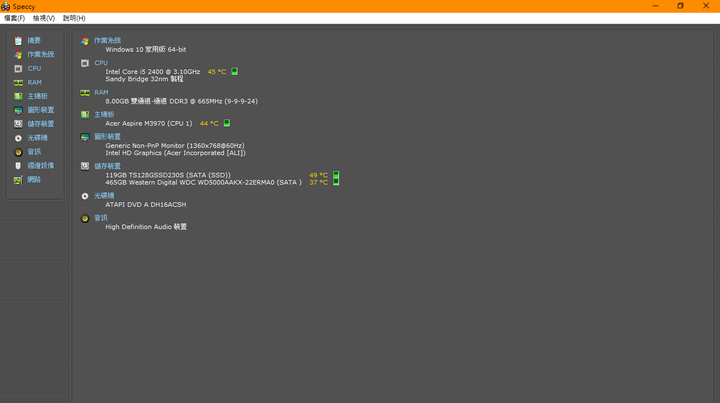
Task: Open the 音訊 speaker icon in sidebar
Action: 18,152
